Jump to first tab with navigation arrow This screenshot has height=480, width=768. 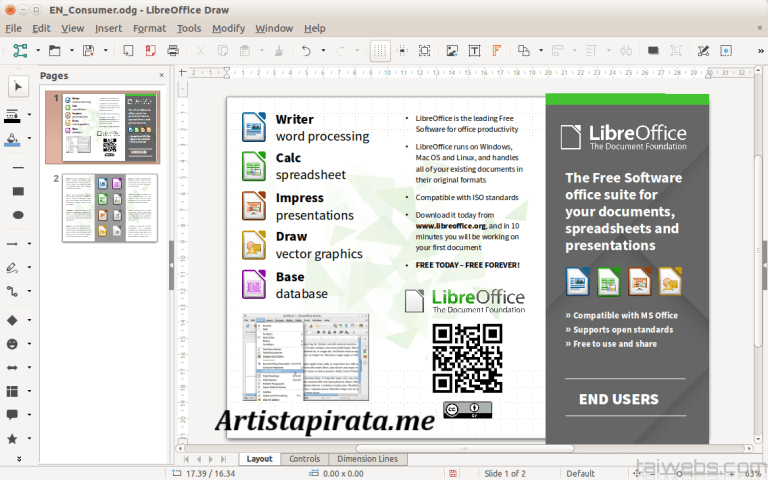point(187,459)
